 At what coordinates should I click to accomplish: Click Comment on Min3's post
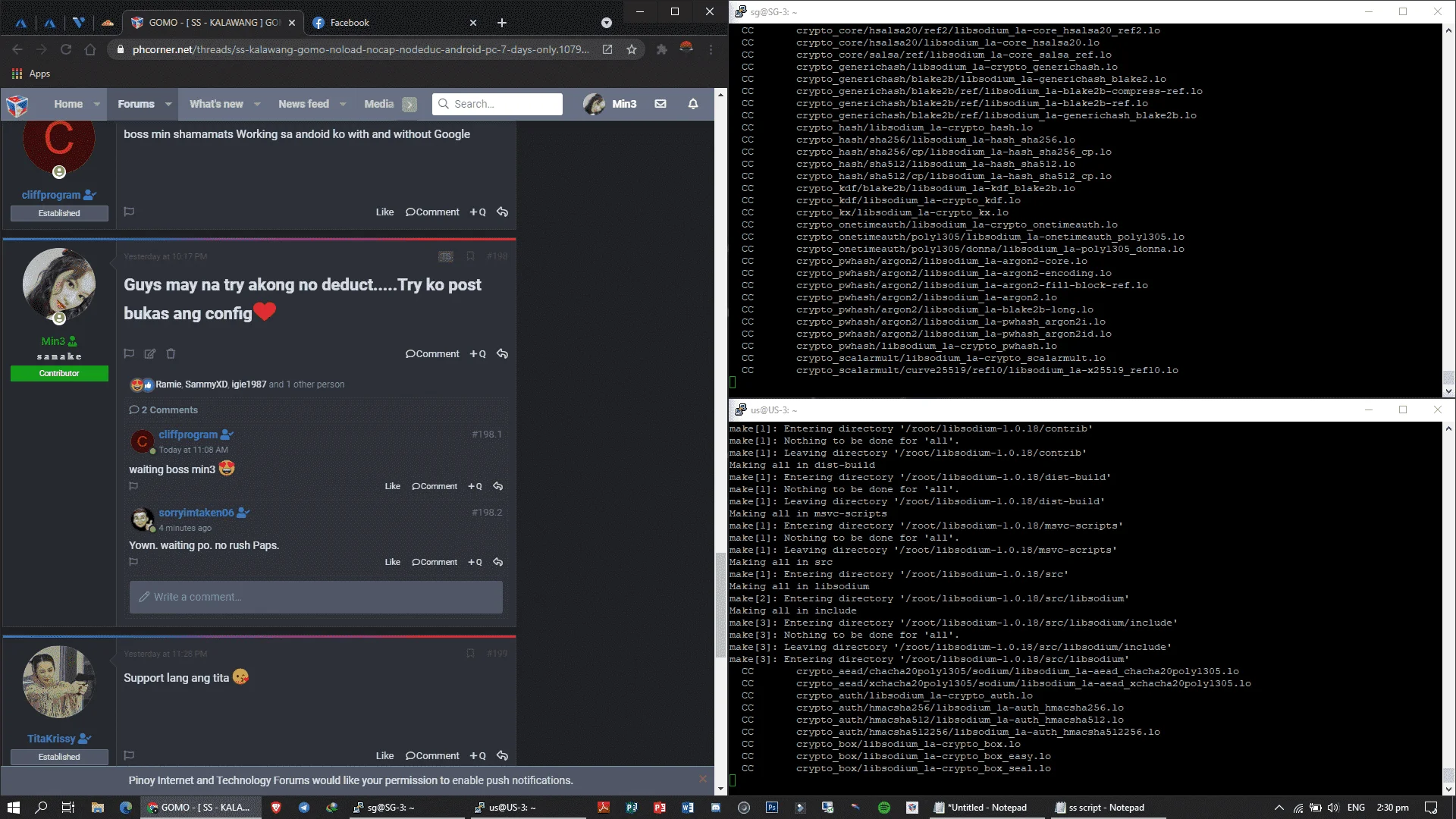pos(432,354)
